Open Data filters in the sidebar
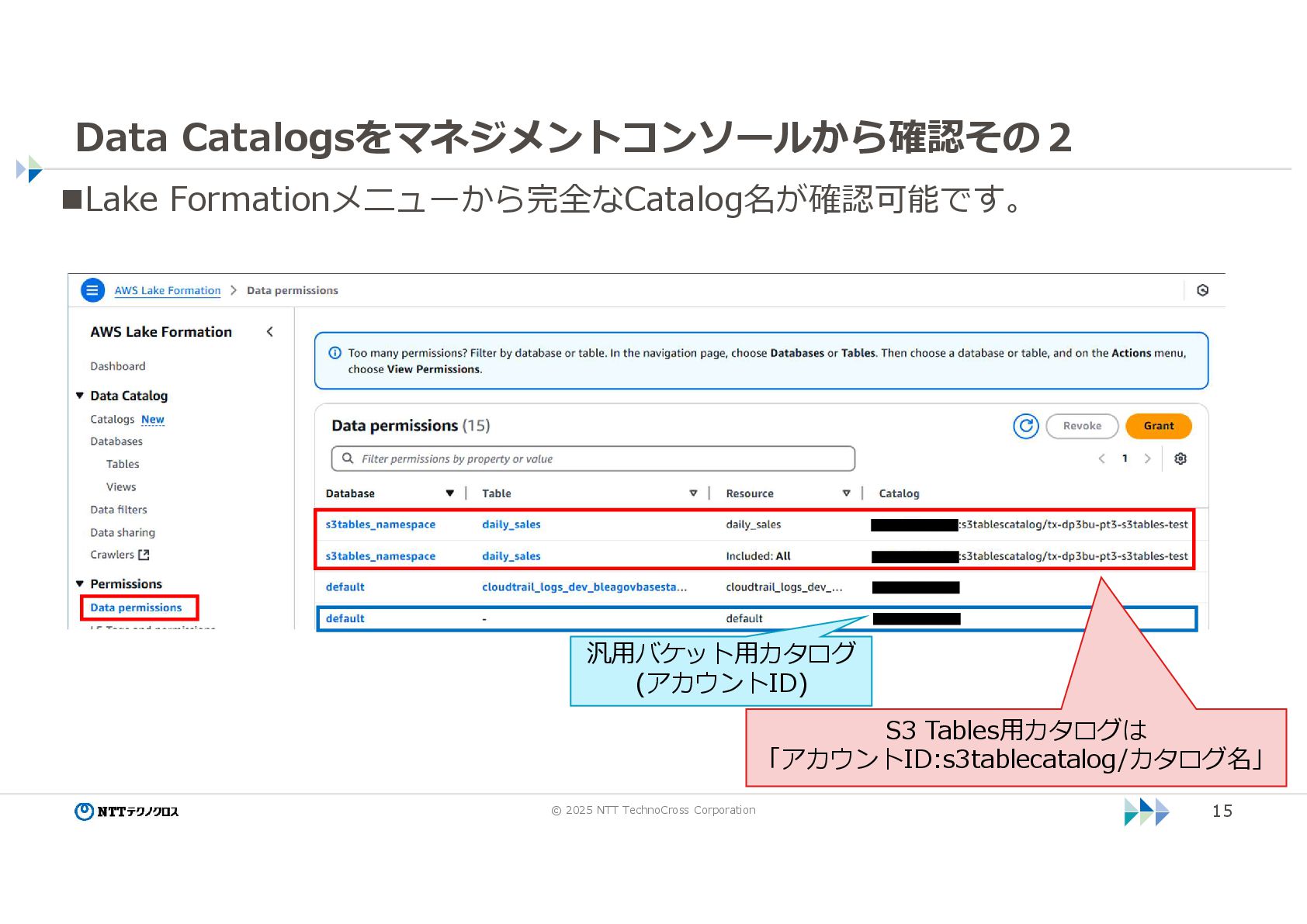Viewport: 1307px width, 924px height. tap(119, 510)
